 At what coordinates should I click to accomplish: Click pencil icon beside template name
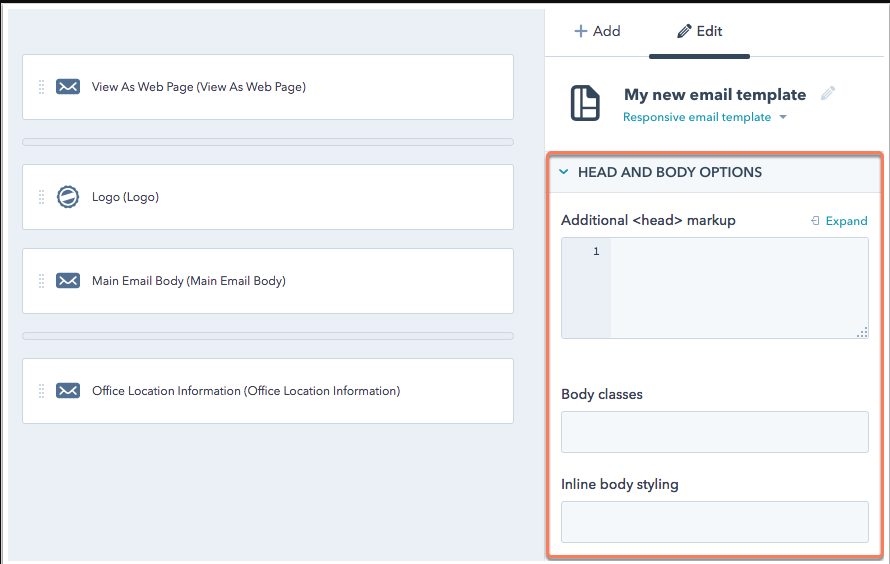(x=828, y=94)
